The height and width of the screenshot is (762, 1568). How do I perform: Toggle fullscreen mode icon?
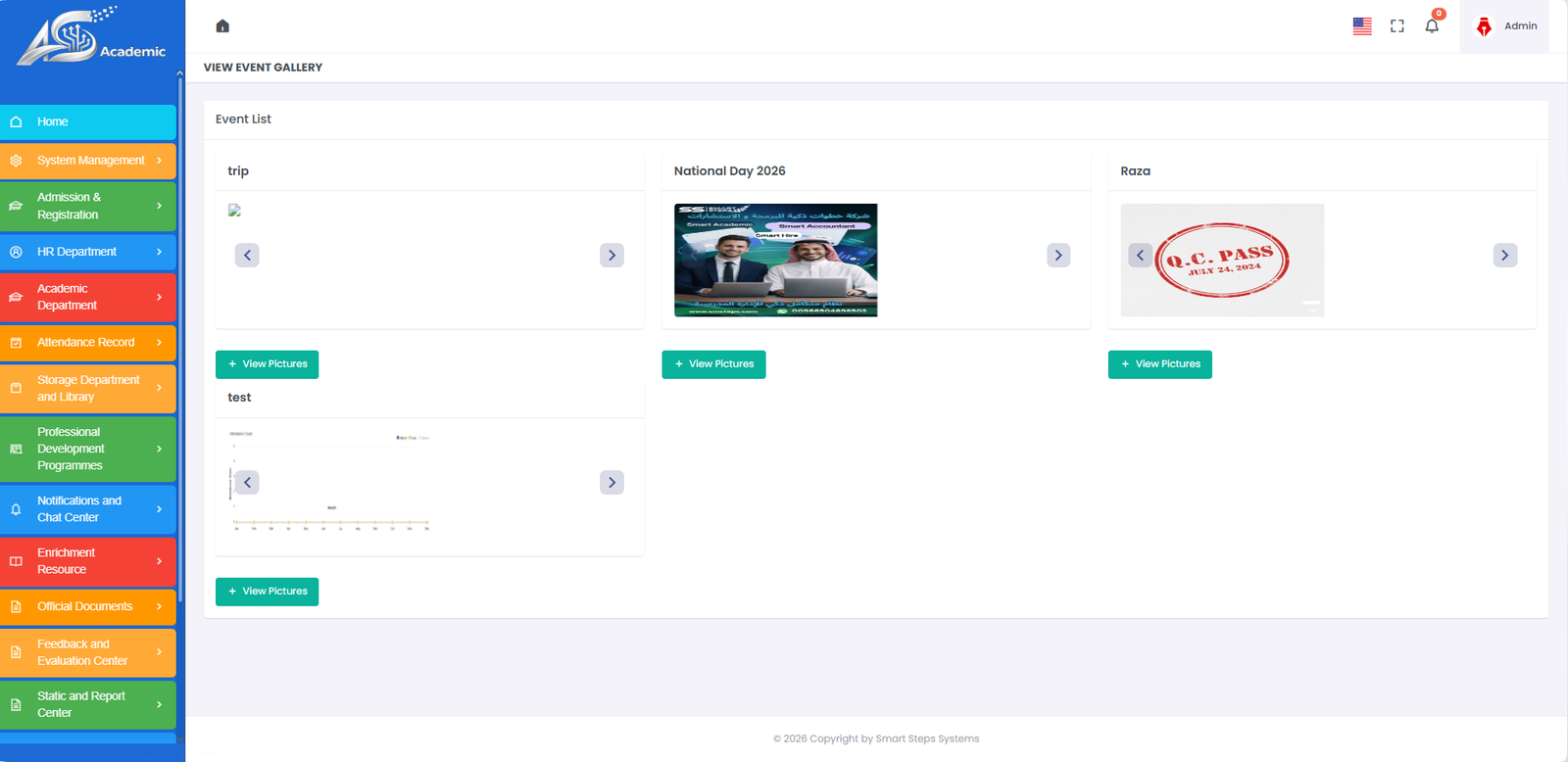(x=1397, y=26)
